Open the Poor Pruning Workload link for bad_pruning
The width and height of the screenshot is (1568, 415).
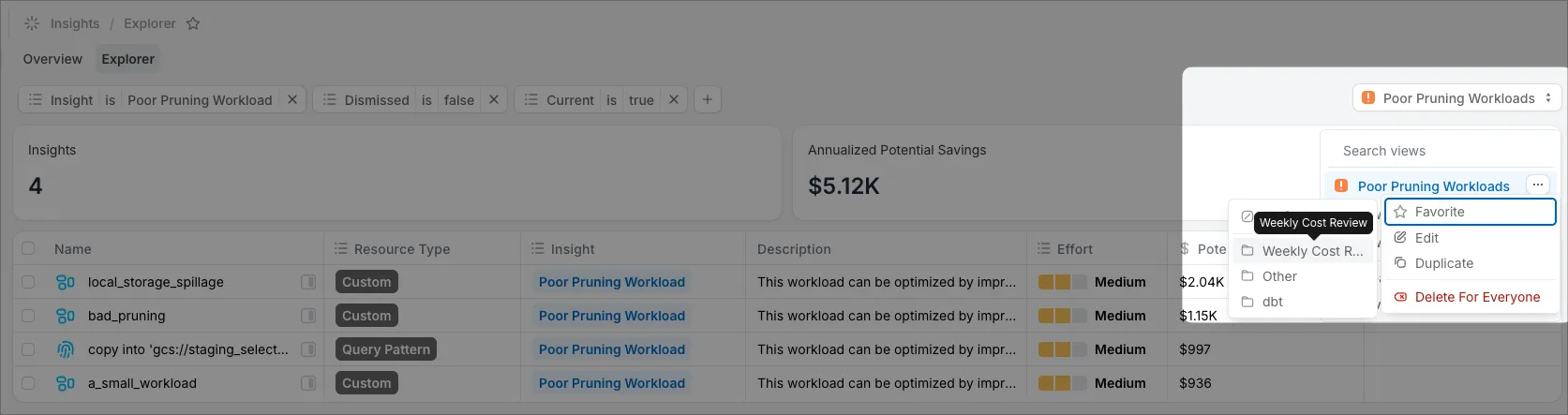pos(612,316)
